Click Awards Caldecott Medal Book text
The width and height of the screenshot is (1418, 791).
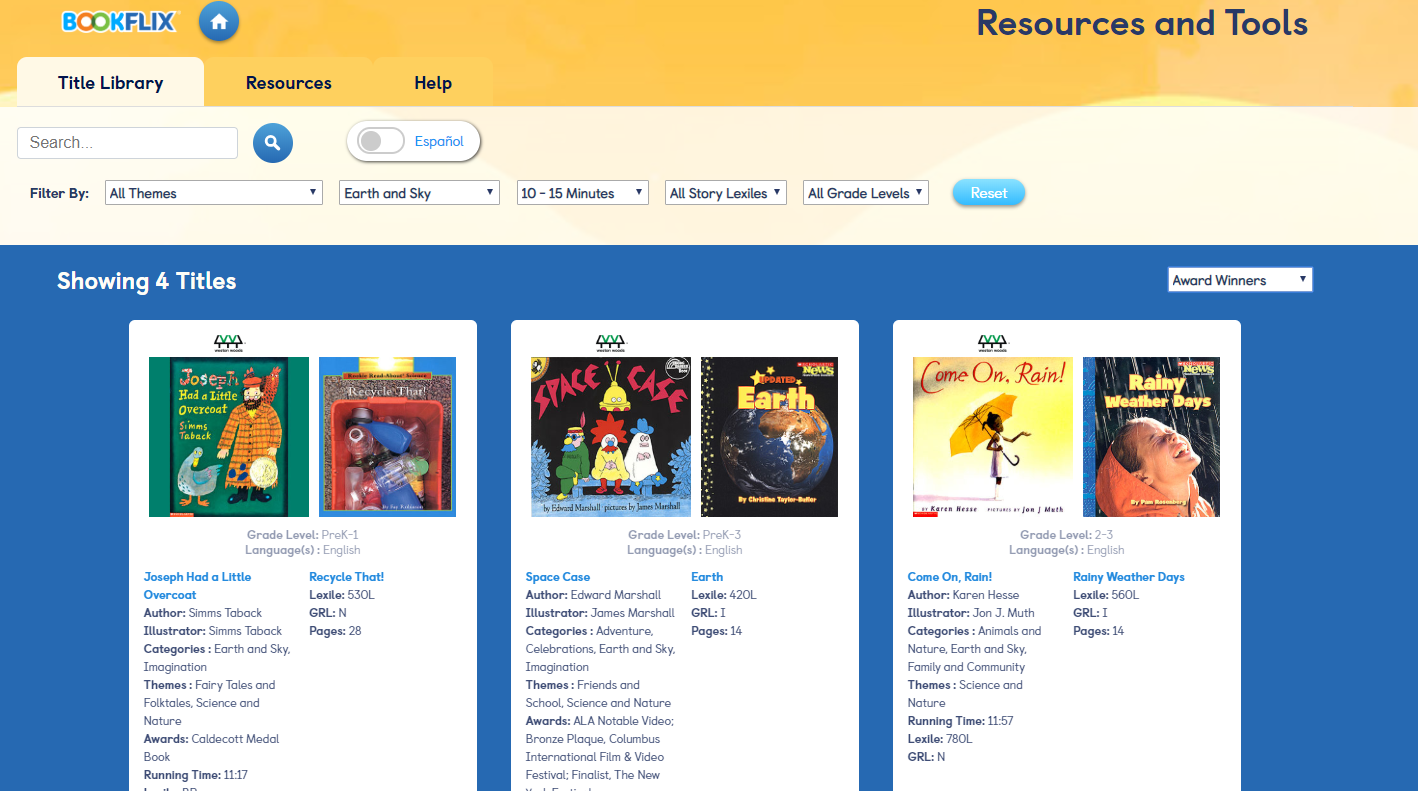[x=211, y=748]
